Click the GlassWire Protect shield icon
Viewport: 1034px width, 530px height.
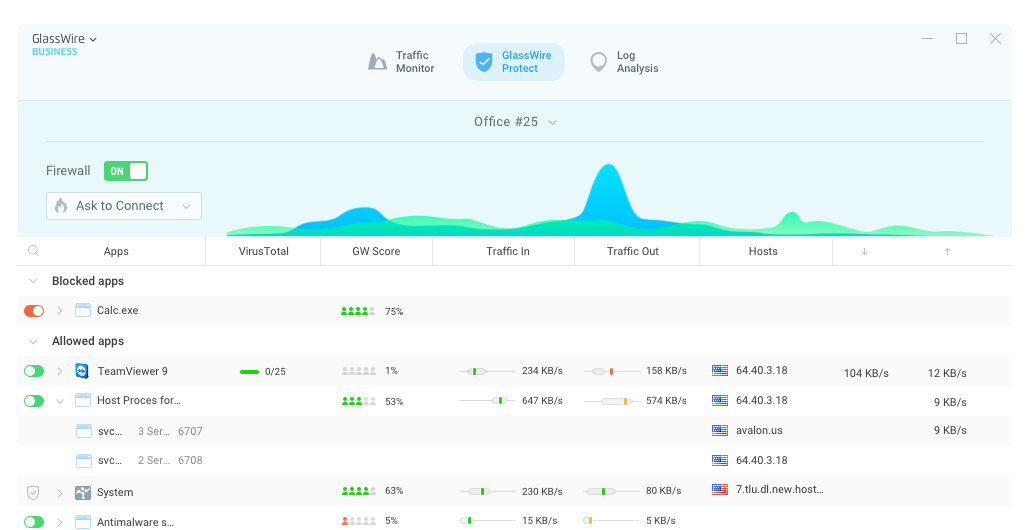point(484,62)
